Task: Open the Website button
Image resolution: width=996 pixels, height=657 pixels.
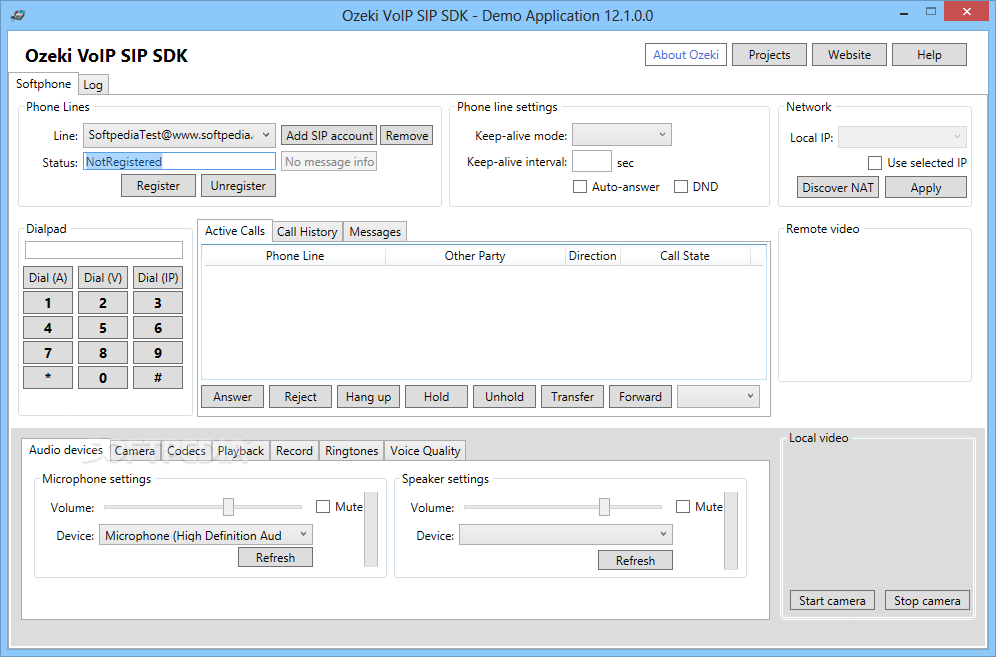Action: coord(849,55)
